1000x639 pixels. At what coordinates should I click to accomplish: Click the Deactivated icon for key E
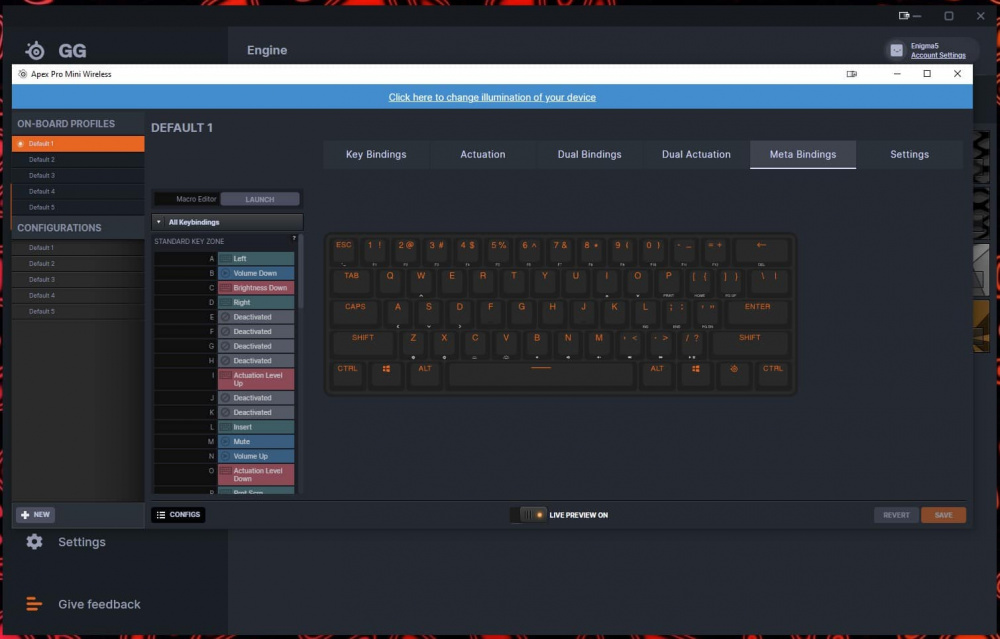pyautogui.click(x=225, y=317)
